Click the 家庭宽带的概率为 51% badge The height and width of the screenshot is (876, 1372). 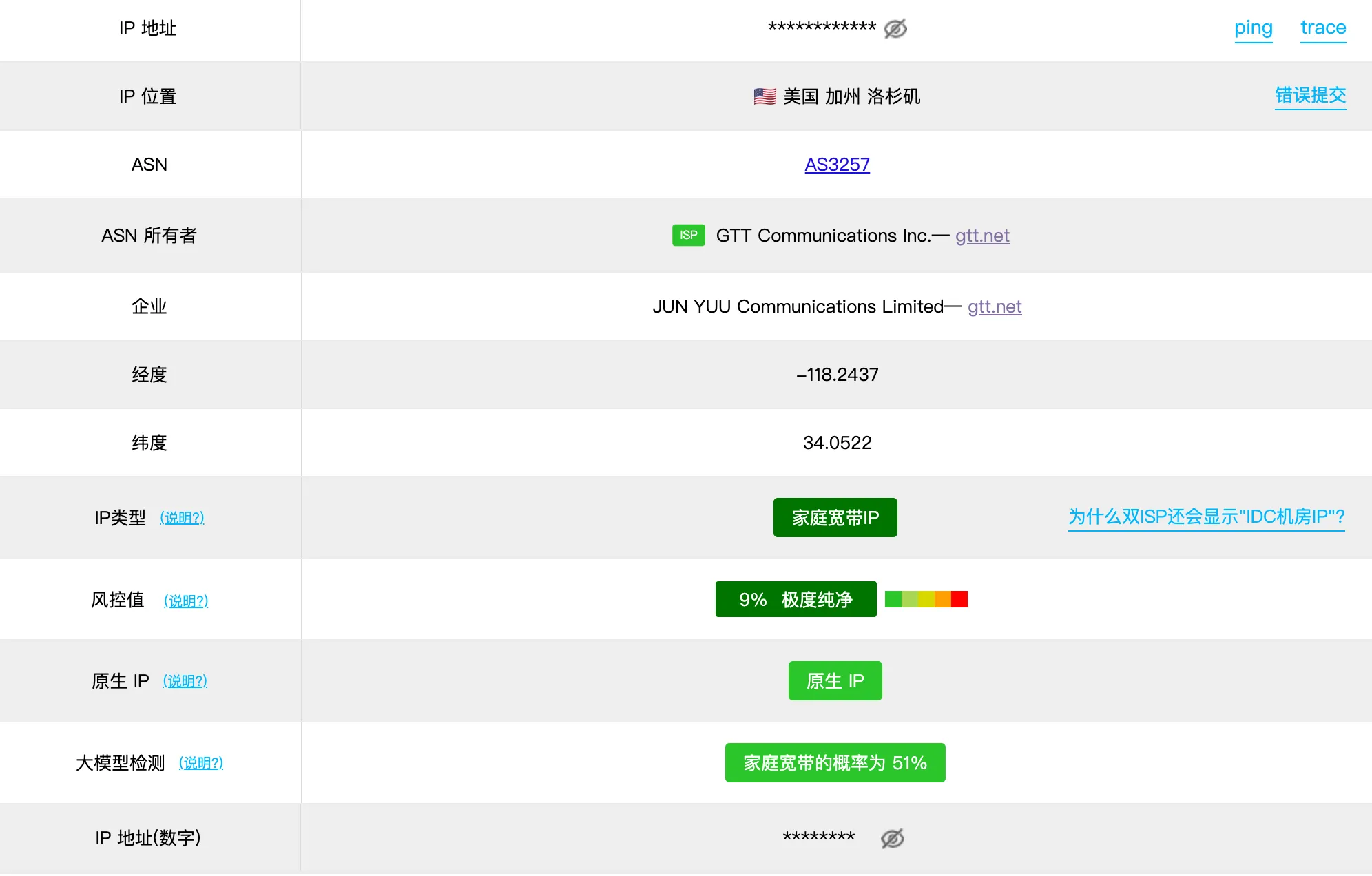pos(835,763)
